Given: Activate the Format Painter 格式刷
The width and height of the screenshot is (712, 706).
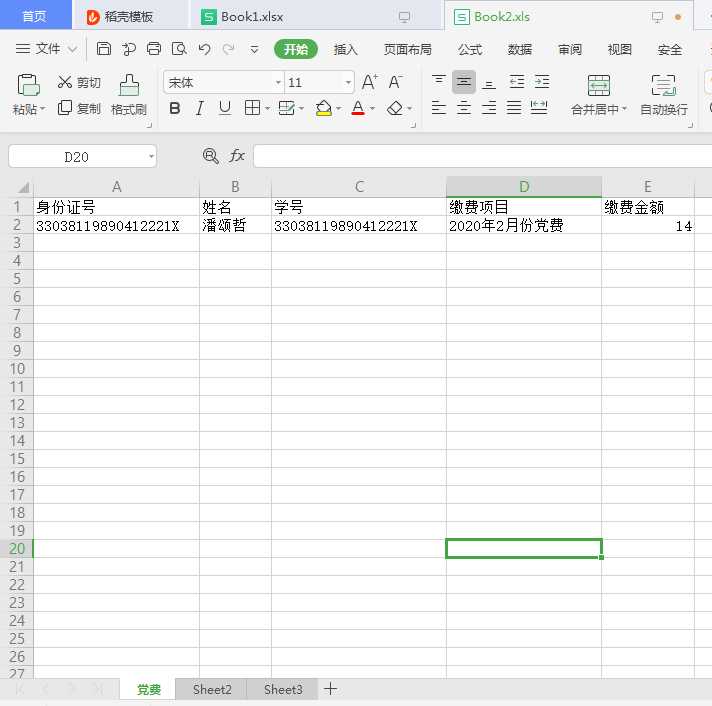Looking at the screenshot, I should tap(129, 95).
